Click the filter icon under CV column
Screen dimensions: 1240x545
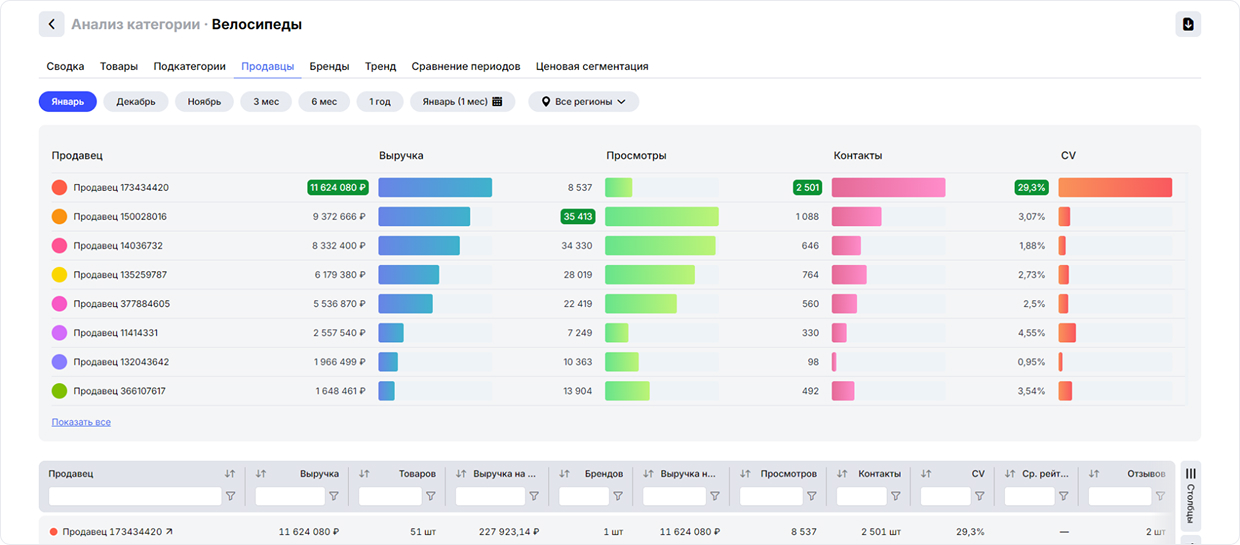pos(980,496)
